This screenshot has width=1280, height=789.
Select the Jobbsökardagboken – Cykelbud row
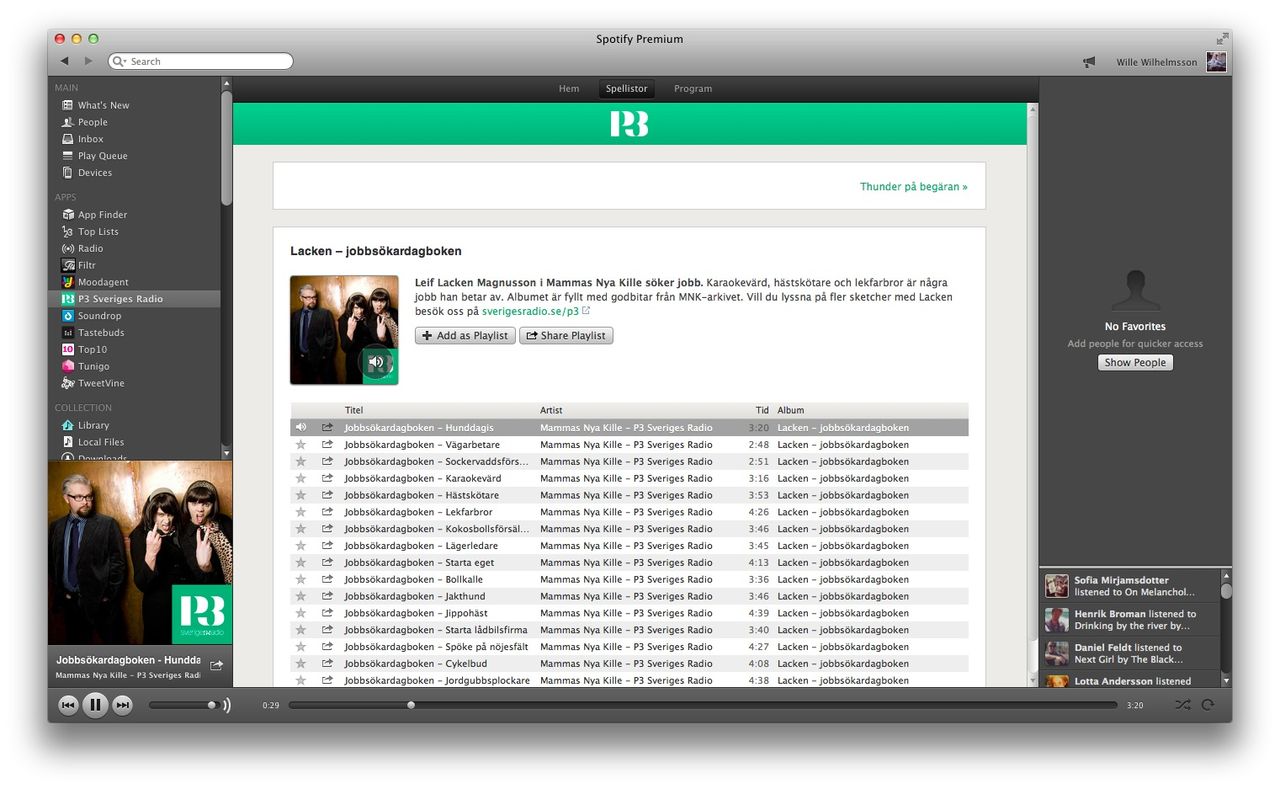pyautogui.click(x=629, y=664)
